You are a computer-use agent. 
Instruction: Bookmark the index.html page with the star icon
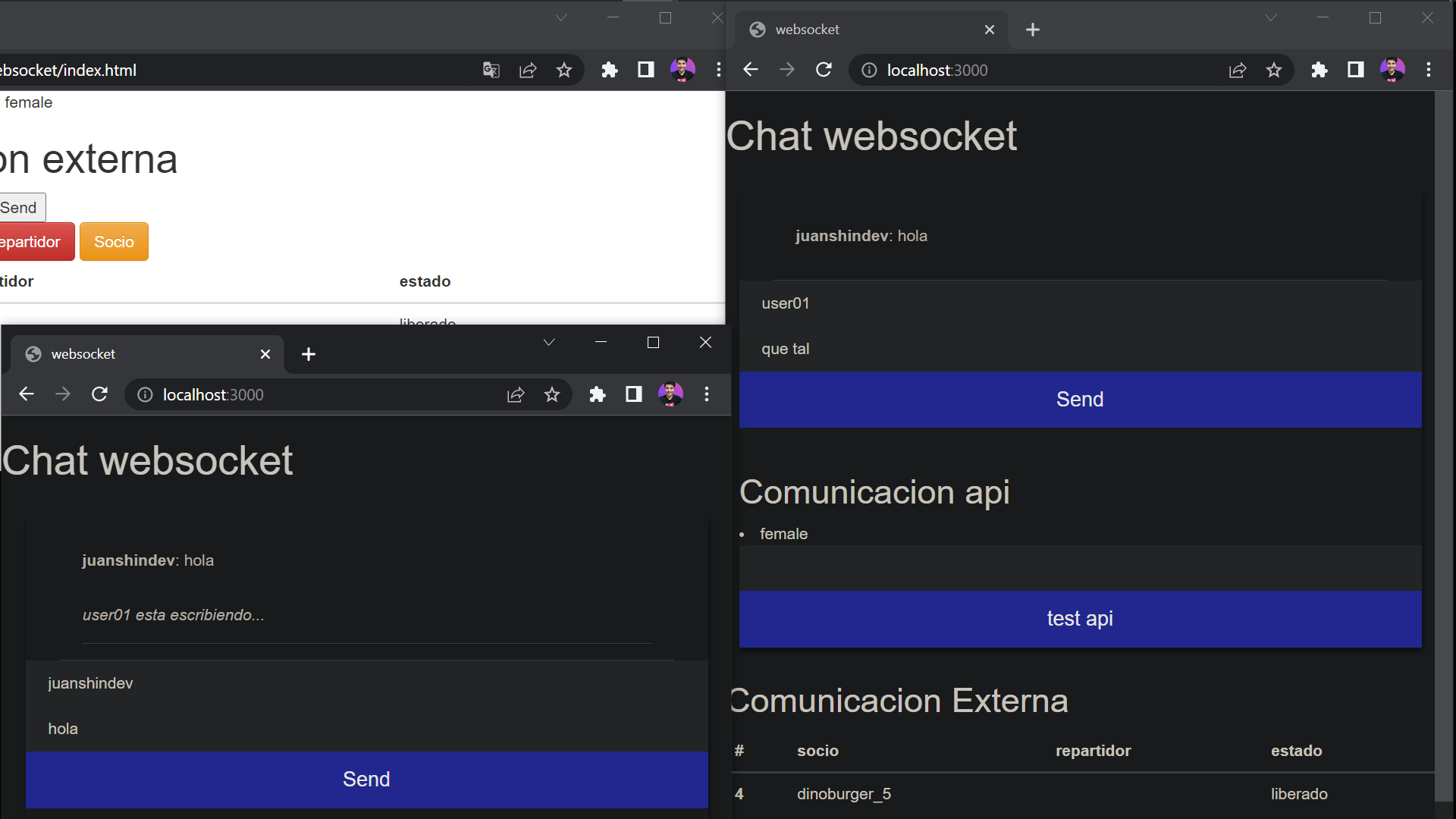[564, 70]
